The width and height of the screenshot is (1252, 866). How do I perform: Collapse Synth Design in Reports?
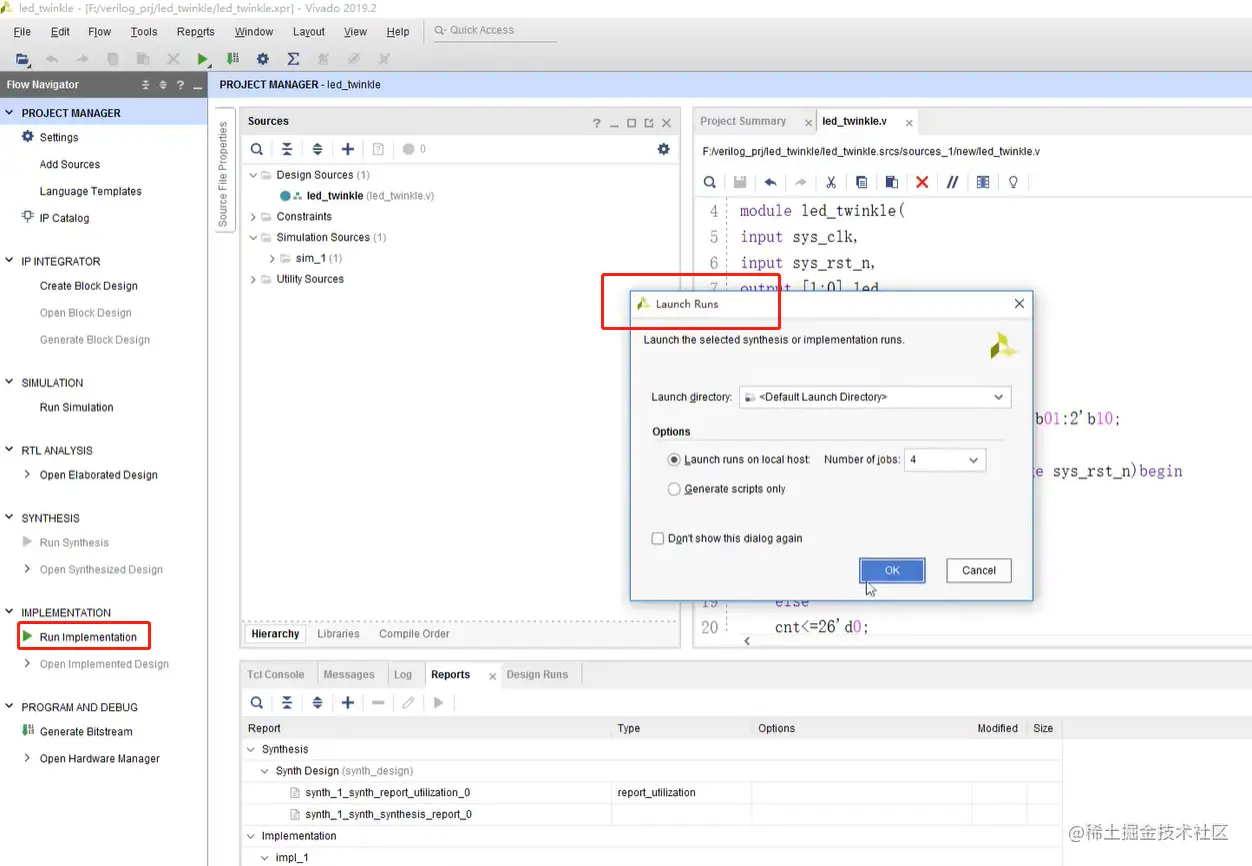click(x=266, y=771)
